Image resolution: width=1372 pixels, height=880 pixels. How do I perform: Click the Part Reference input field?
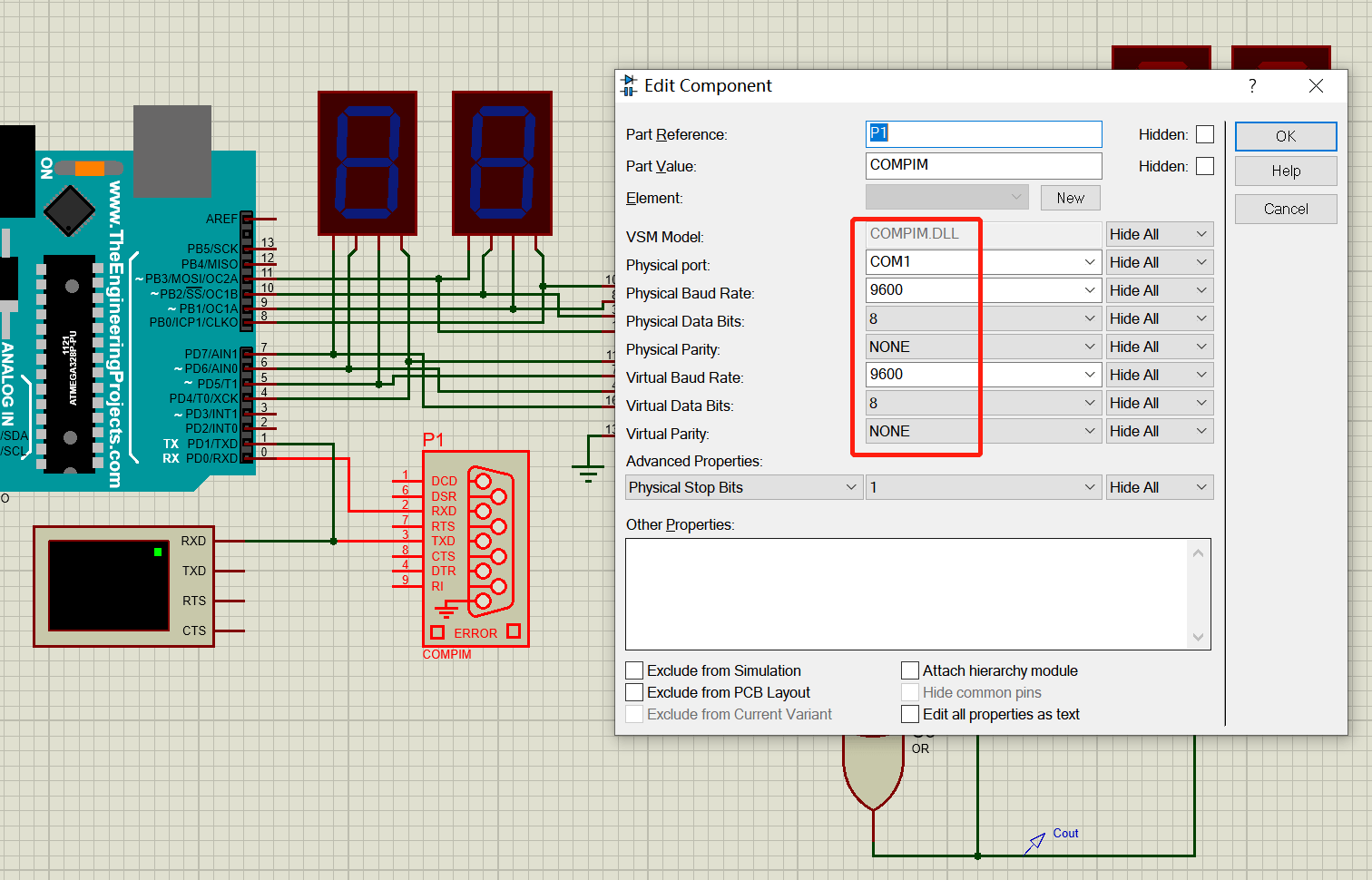point(984,134)
